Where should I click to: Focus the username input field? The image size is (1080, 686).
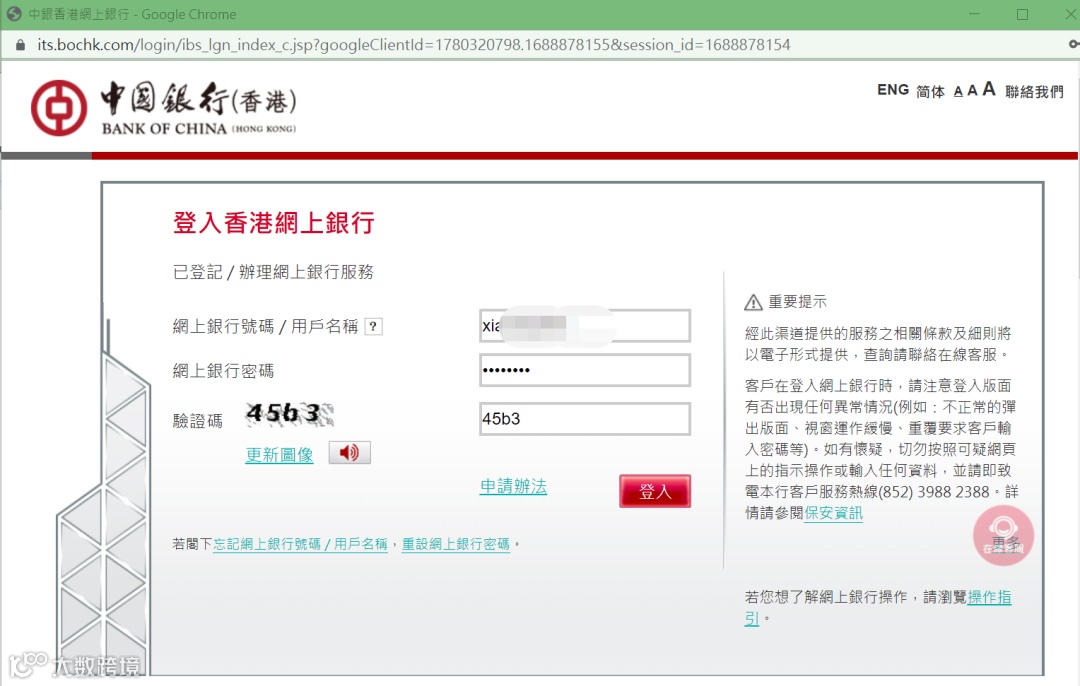(585, 326)
